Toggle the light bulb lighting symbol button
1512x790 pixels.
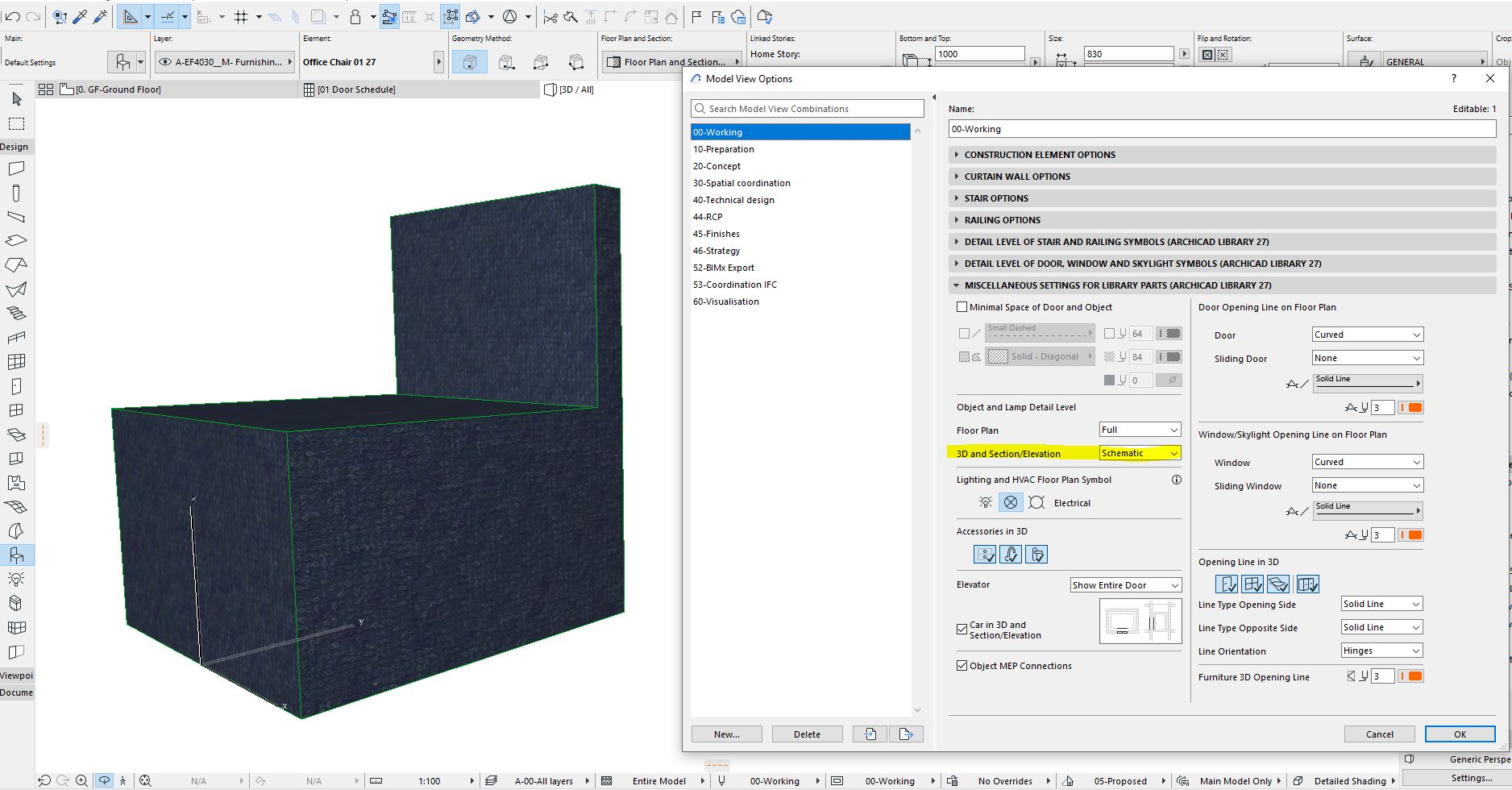pyautogui.click(x=985, y=502)
